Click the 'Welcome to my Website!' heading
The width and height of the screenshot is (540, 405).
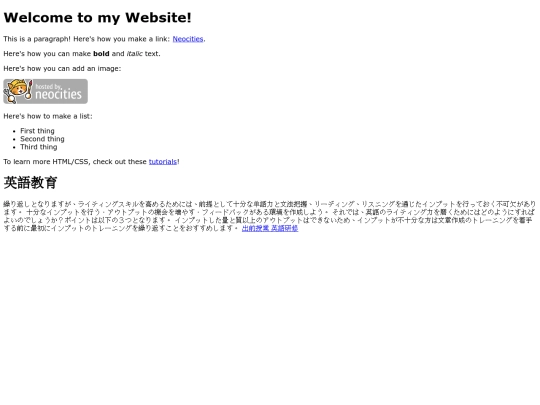pos(97,18)
